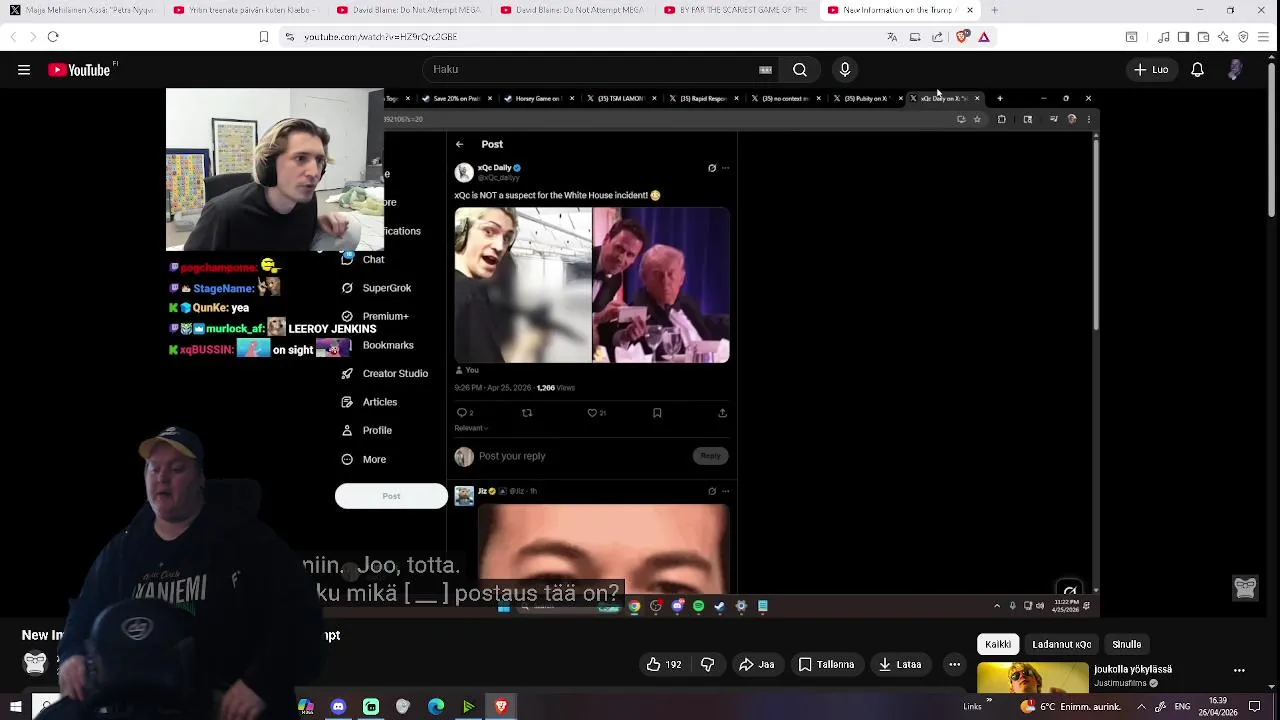Open the YouTube hamburger guide menu
This screenshot has width=1280, height=720.
24,70
